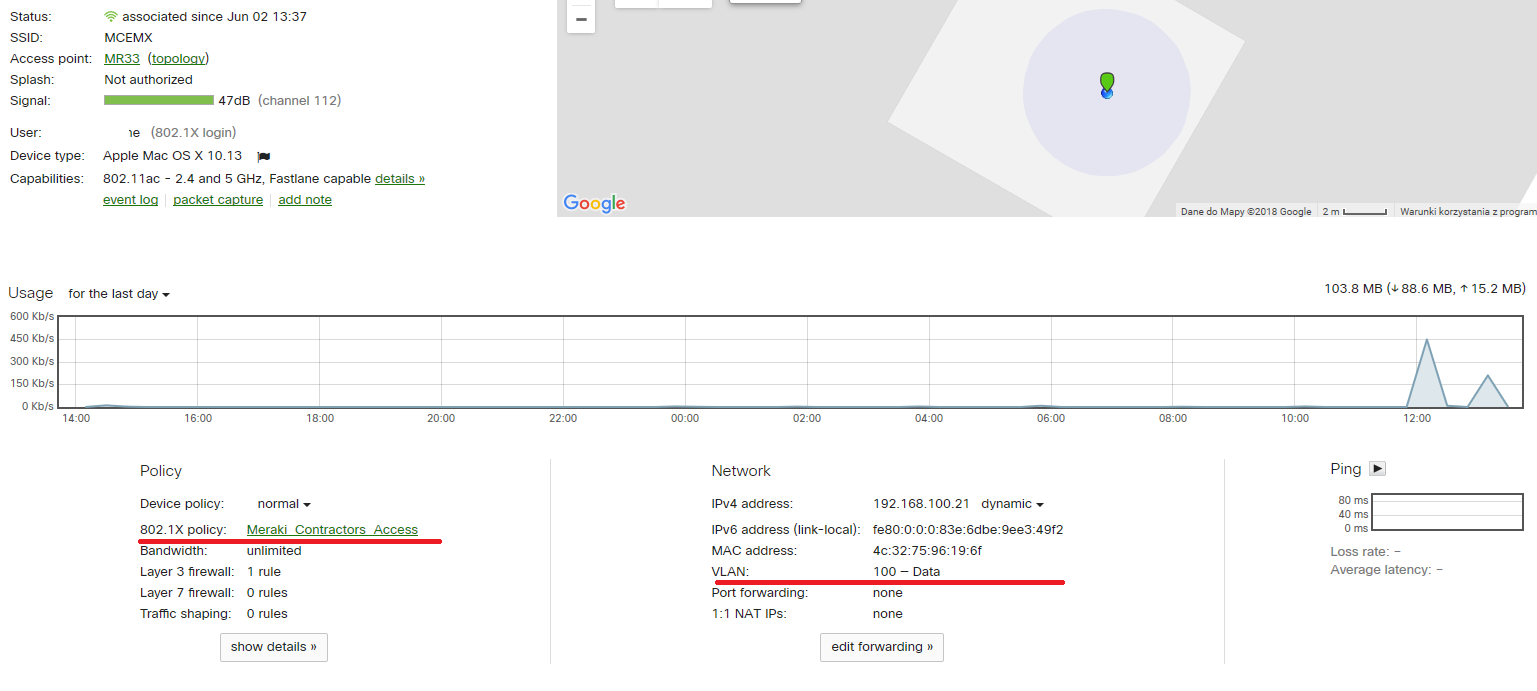Image resolution: width=1537 pixels, height=691 pixels.
Task: Open the Device policy 'normal' dropdown
Action: coord(284,504)
